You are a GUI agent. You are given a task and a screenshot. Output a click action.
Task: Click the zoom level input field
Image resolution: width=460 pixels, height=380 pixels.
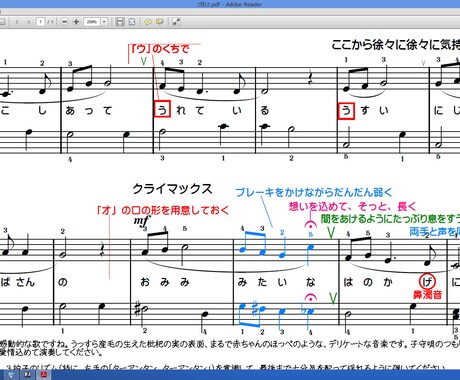pos(92,22)
